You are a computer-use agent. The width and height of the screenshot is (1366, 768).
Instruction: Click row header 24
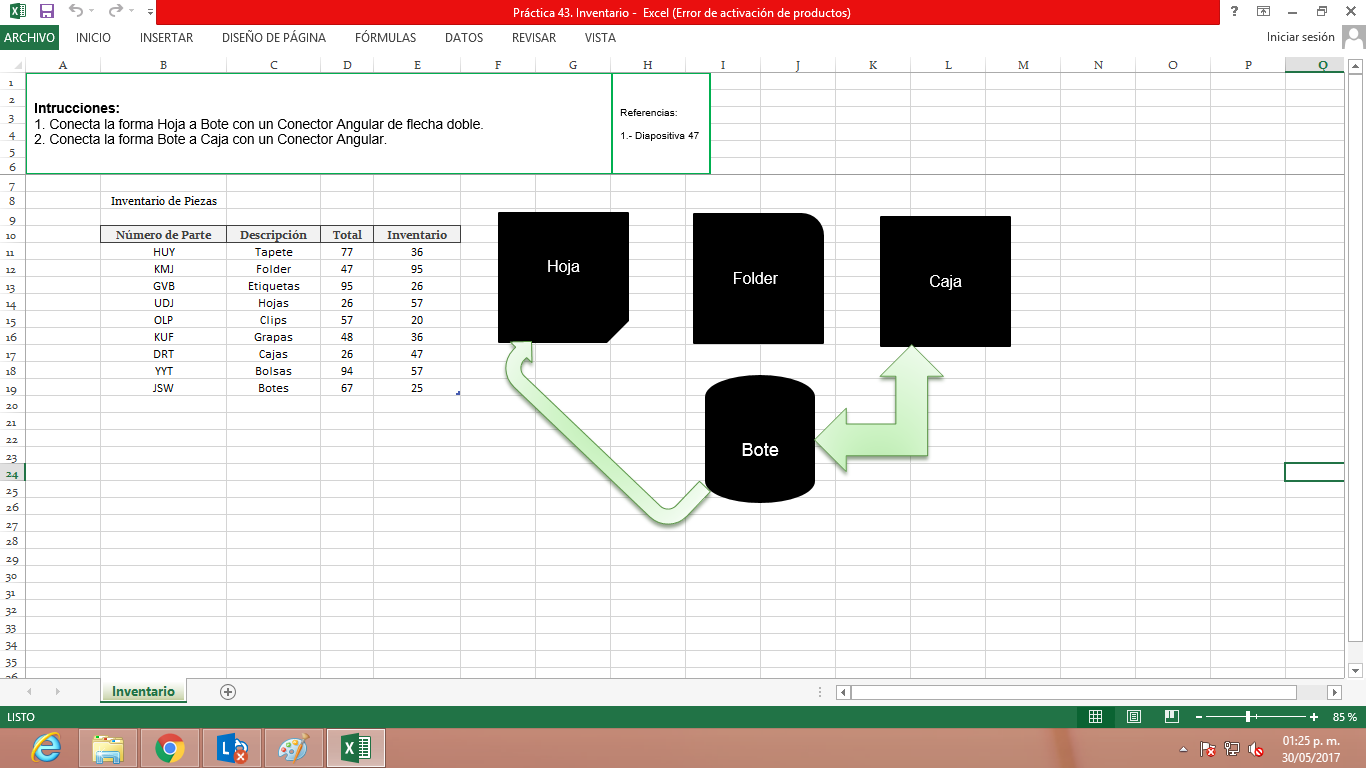pos(12,473)
